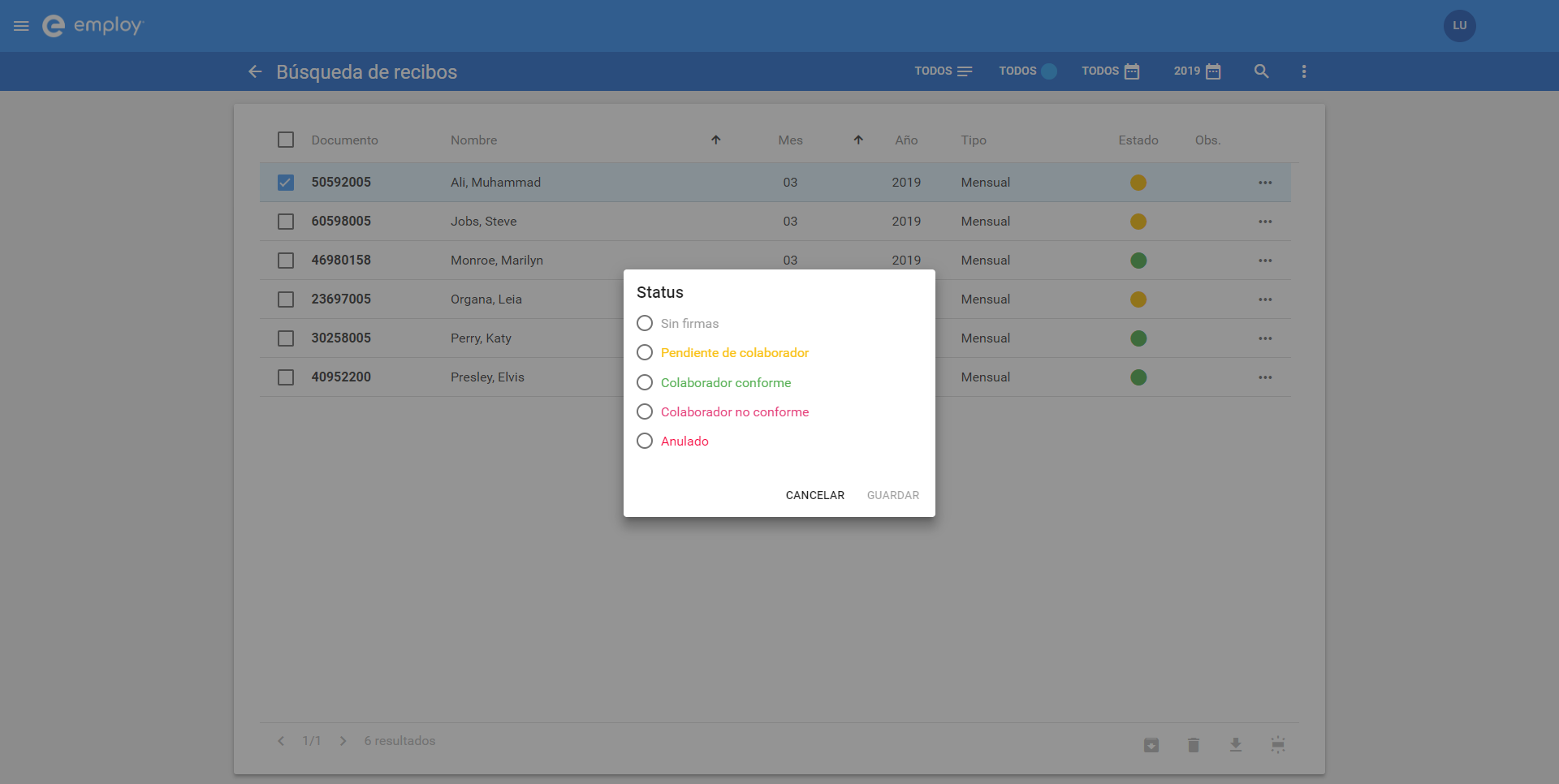
Task: Click the search magnifier icon
Action: (1261, 71)
